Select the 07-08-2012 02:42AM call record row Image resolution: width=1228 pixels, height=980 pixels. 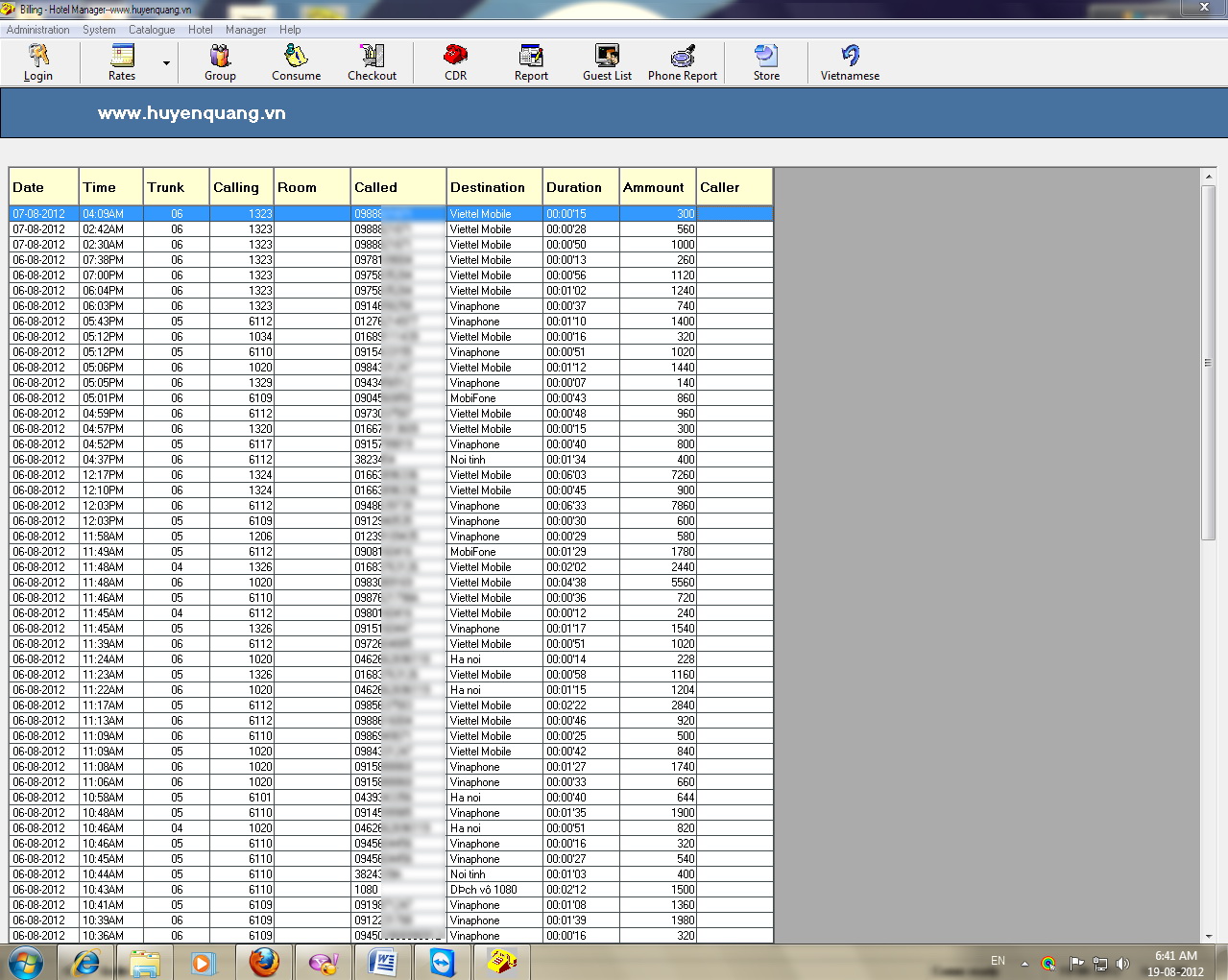tap(384, 229)
